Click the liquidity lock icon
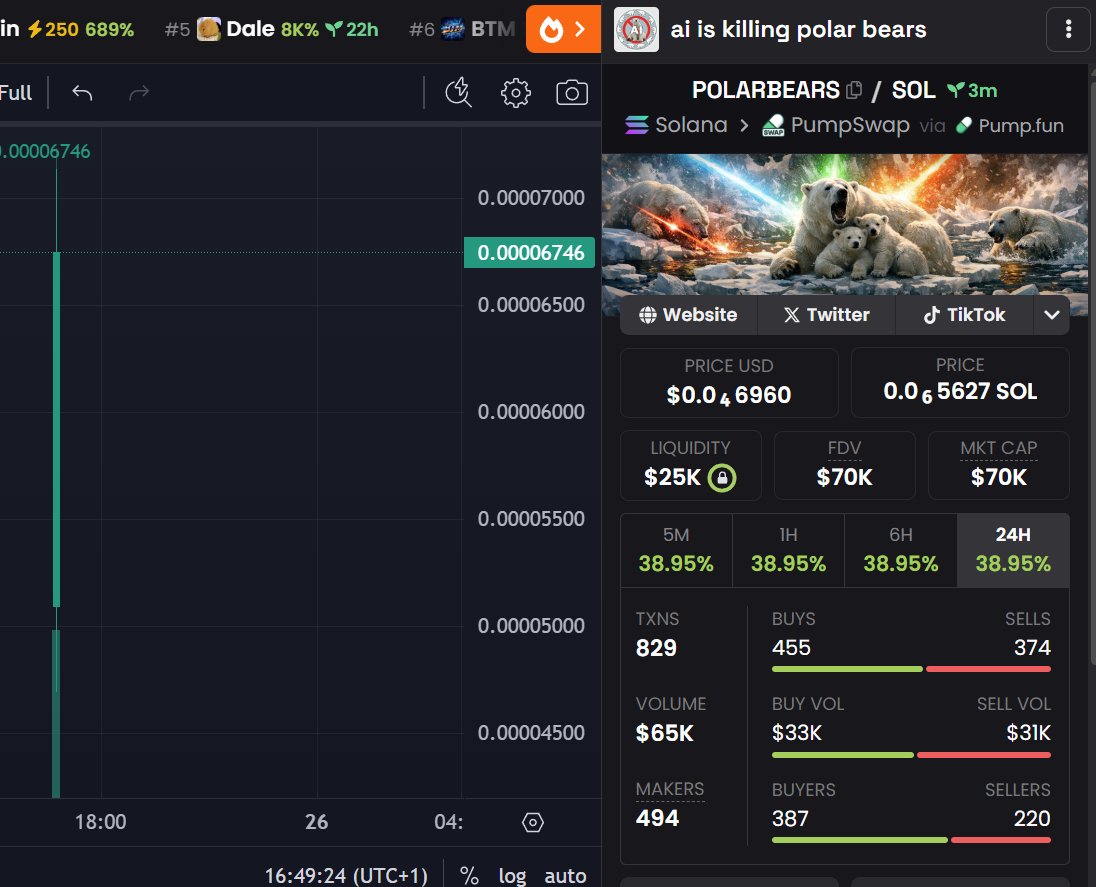Screen dimensions: 1096x887 coord(722,477)
